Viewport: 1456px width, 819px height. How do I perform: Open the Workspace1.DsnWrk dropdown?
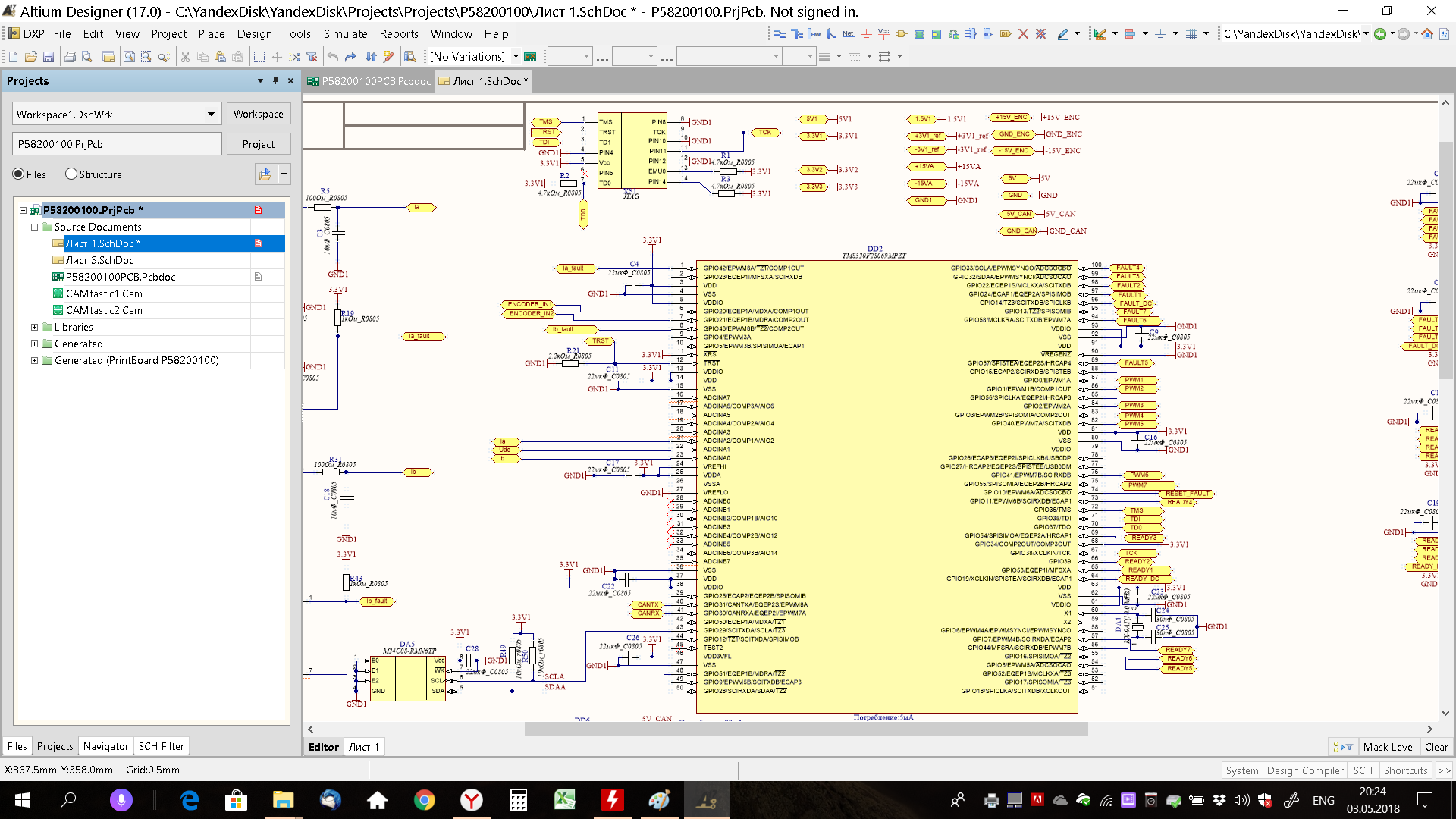(211, 115)
